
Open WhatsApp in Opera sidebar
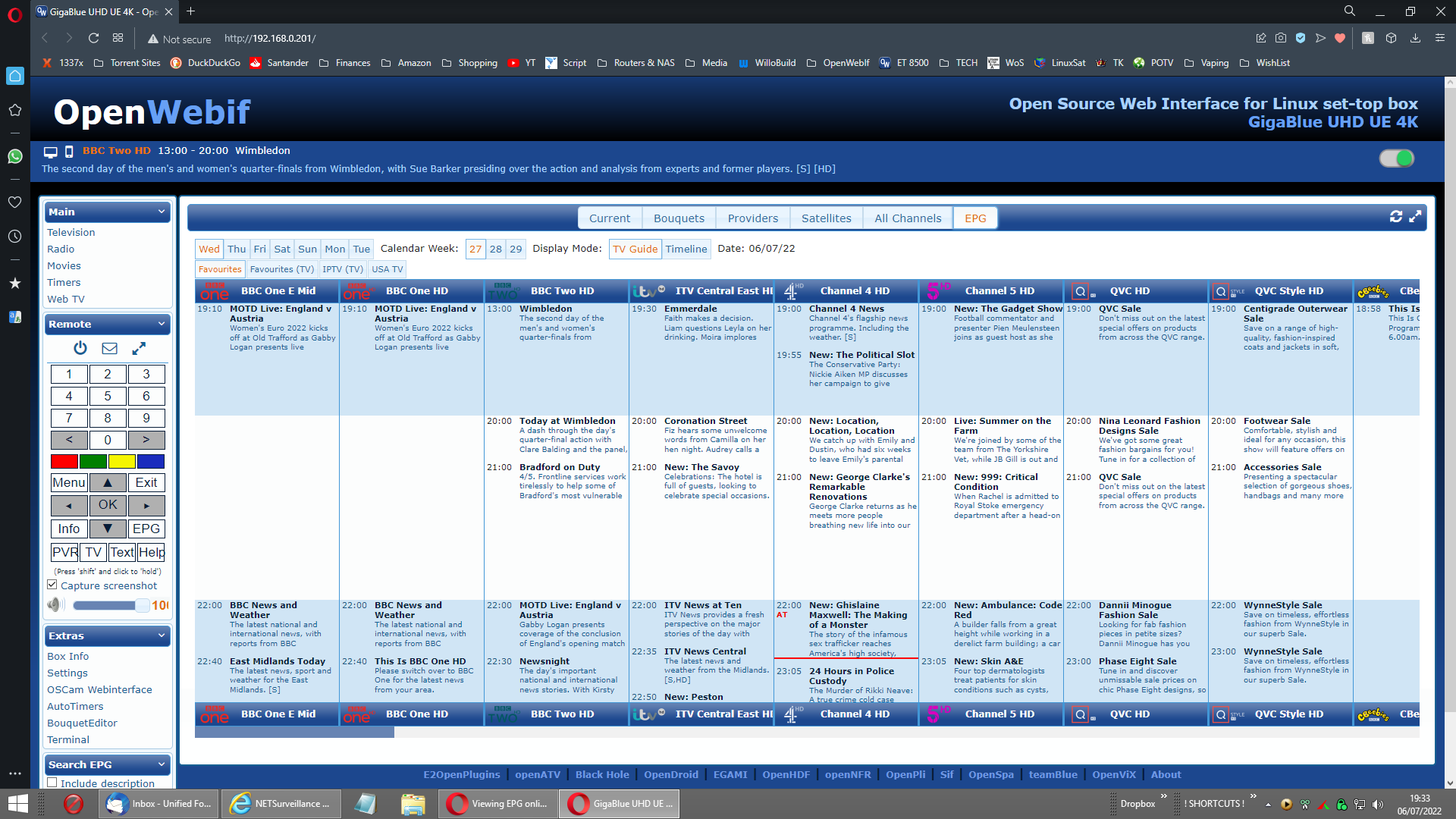[14, 156]
